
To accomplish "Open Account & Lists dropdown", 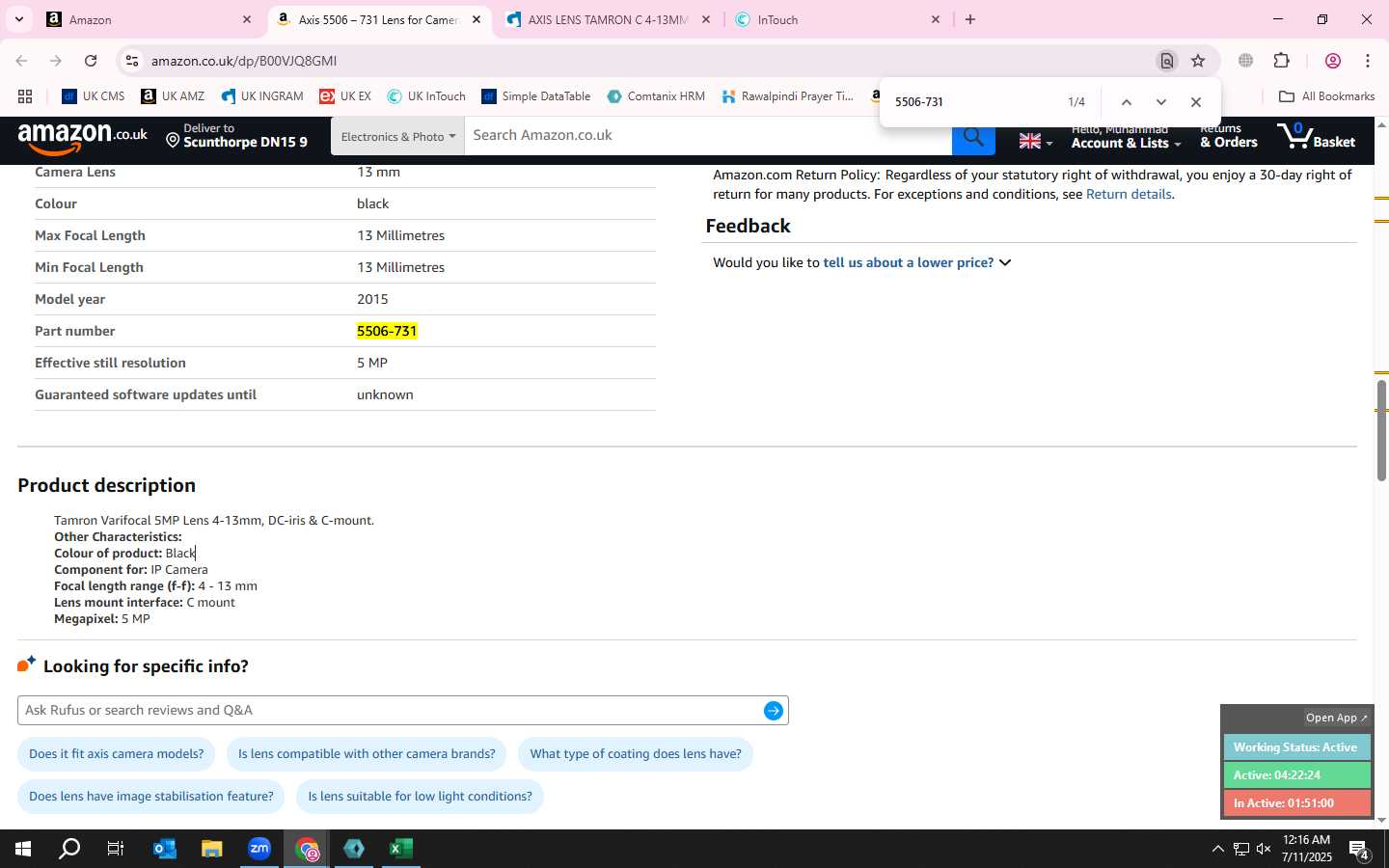I will (x=1126, y=137).
